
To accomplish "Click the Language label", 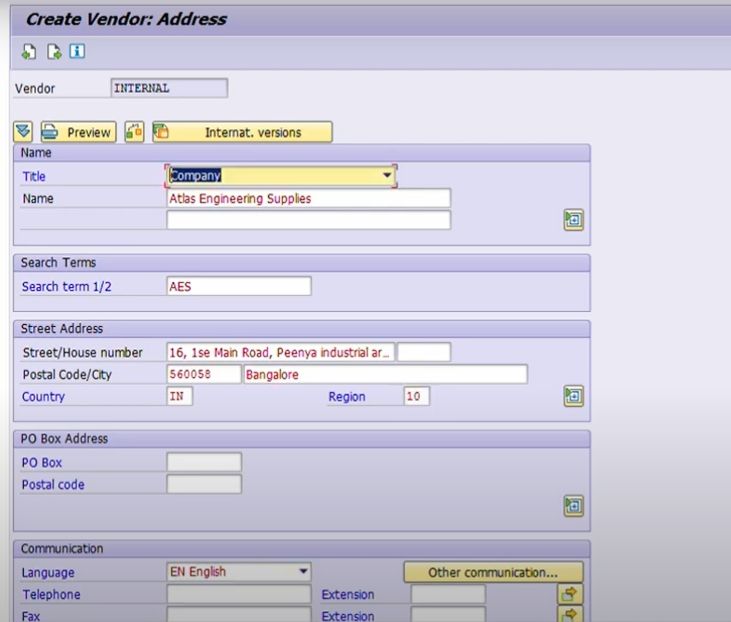I will click(x=48, y=573).
